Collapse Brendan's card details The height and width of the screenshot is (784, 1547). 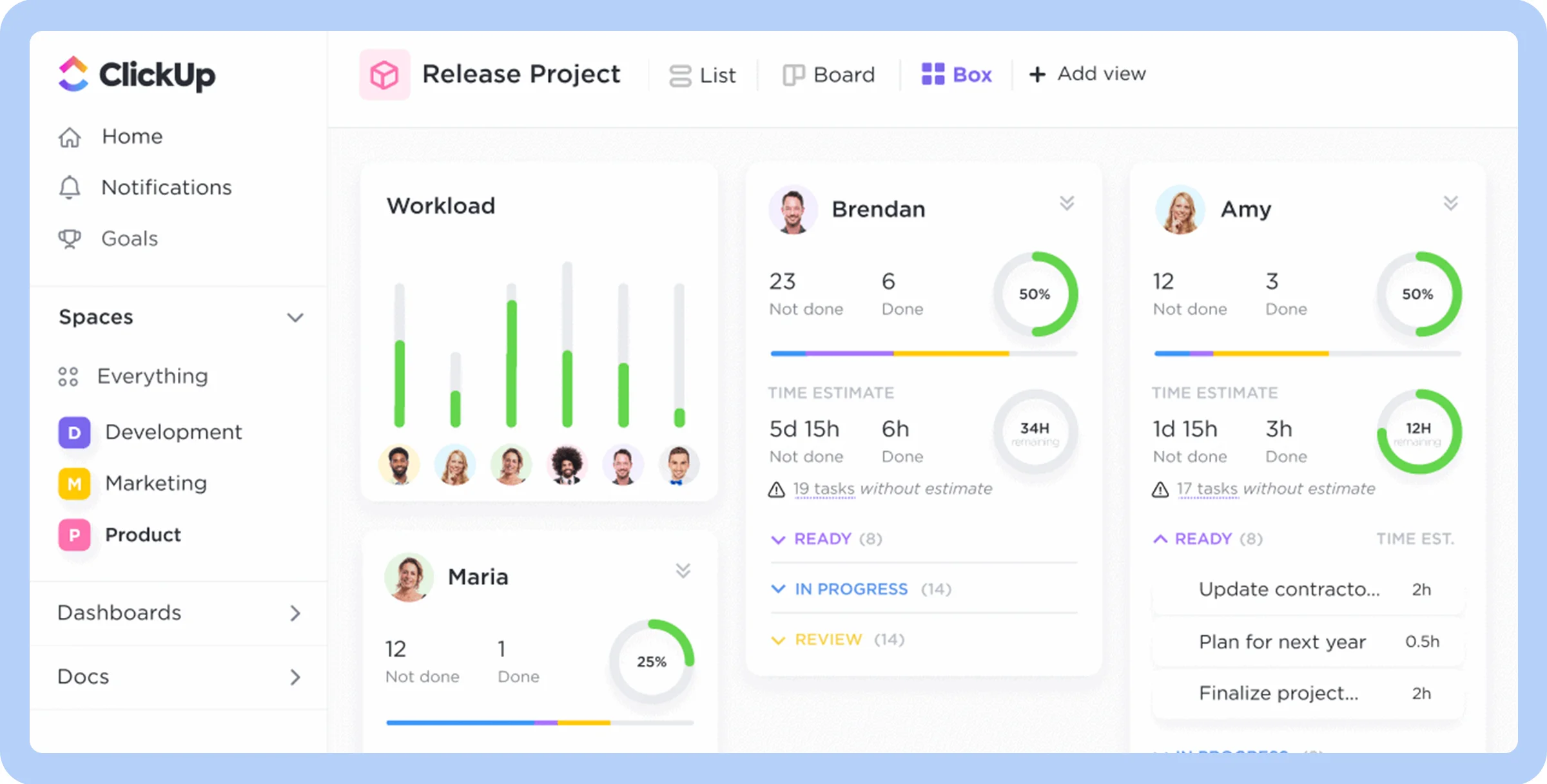click(x=1067, y=203)
